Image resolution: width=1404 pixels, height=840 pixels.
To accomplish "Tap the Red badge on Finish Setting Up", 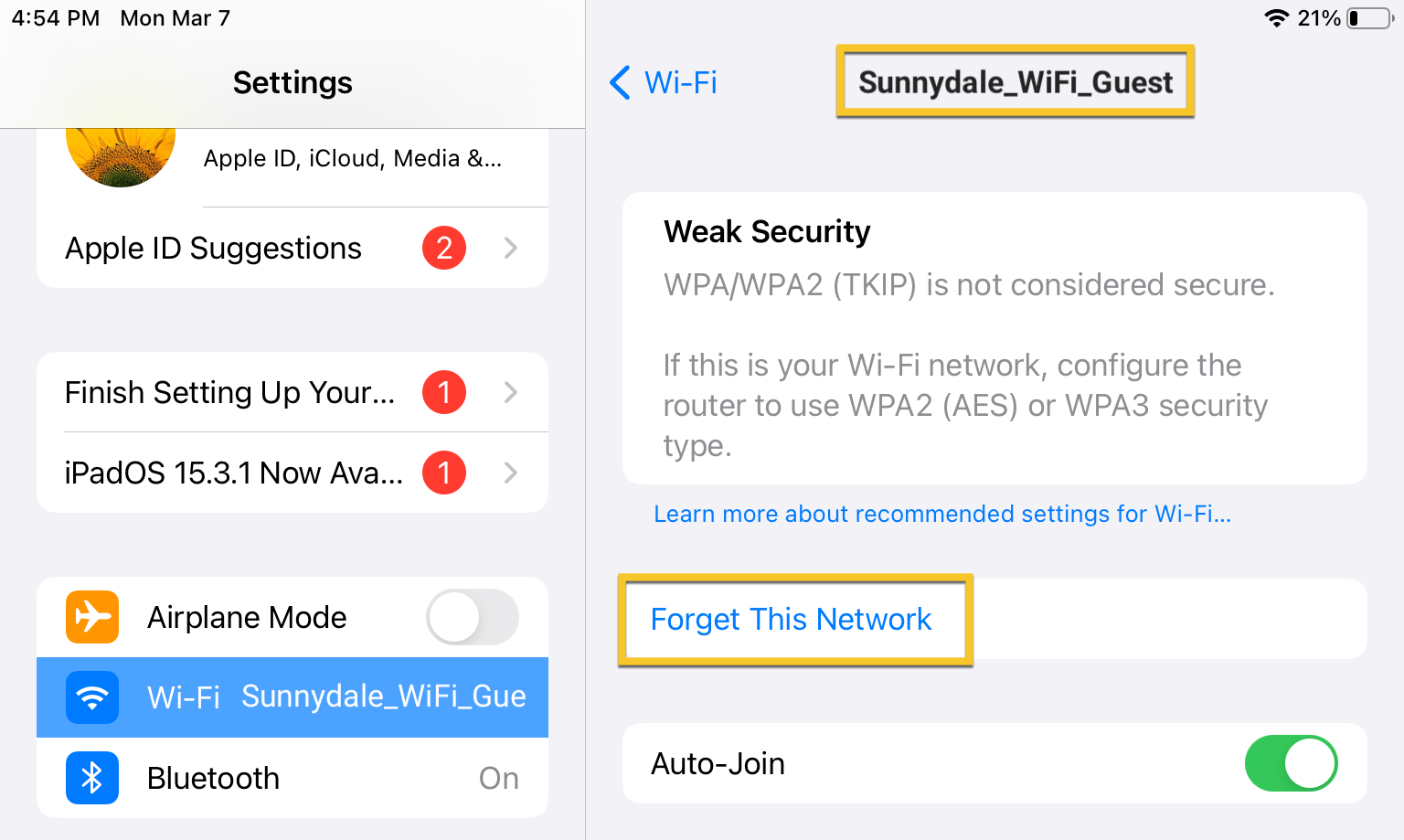I will (444, 392).
